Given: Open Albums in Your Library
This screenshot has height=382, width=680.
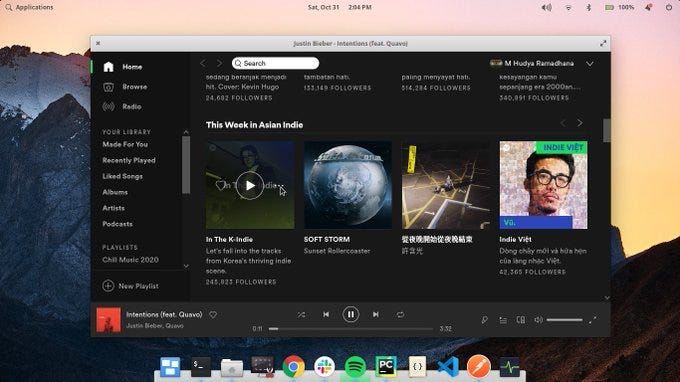Looking at the screenshot, I should 115,192.
